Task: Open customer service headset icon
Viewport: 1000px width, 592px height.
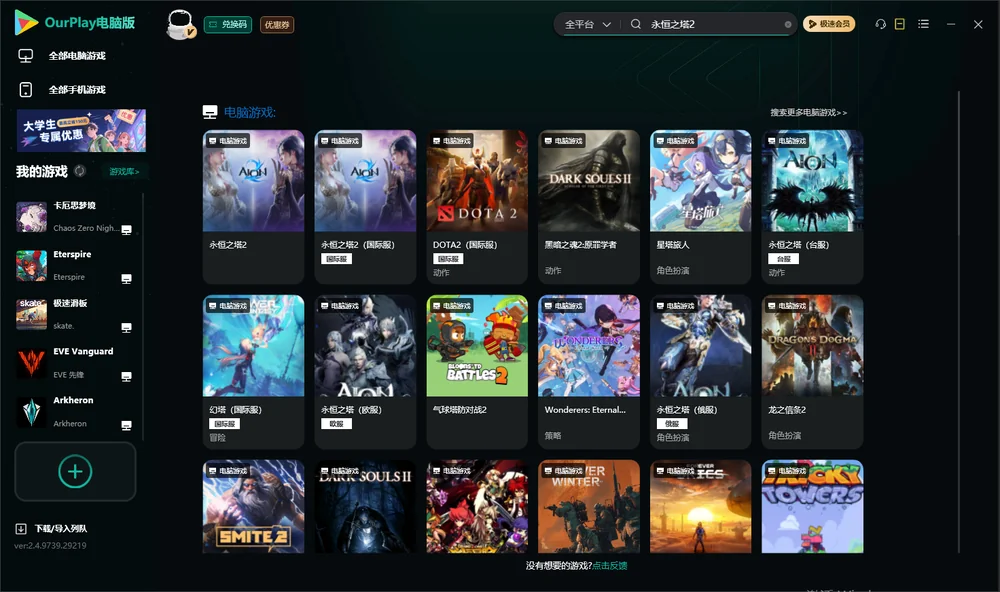Action: [880, 24]
